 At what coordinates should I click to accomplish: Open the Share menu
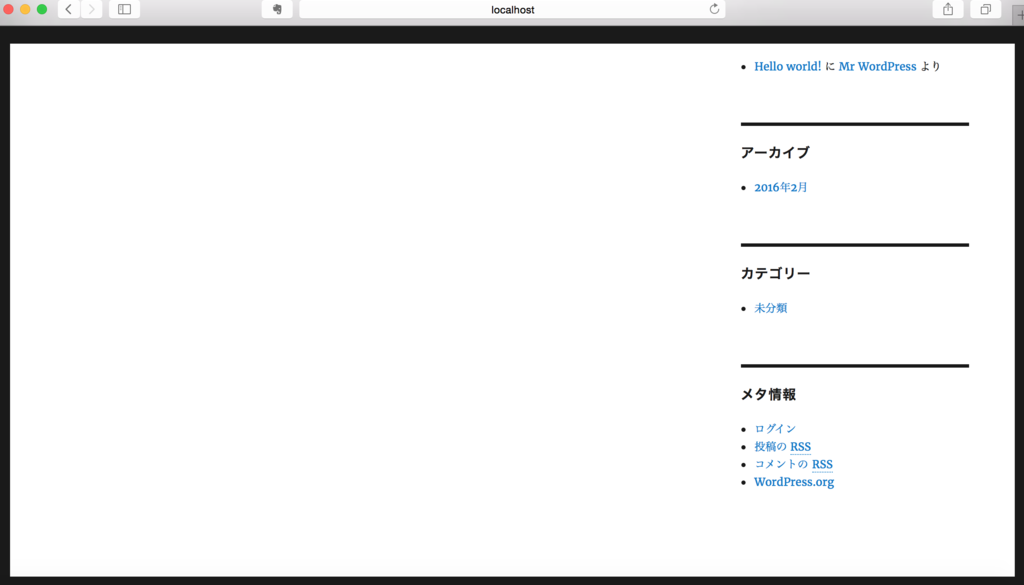coord(948,9)
